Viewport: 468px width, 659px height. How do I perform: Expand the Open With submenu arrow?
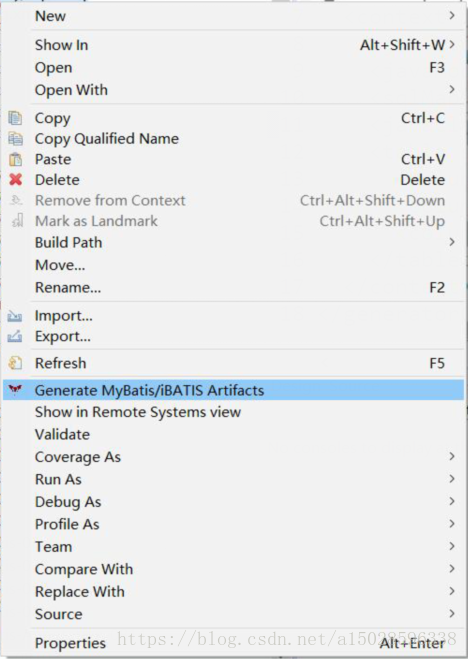452,90
